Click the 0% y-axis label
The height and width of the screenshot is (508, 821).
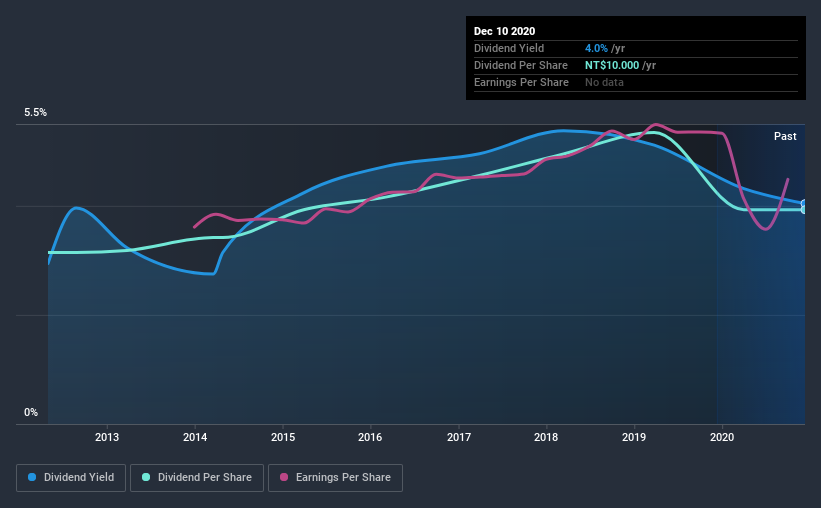31,413
